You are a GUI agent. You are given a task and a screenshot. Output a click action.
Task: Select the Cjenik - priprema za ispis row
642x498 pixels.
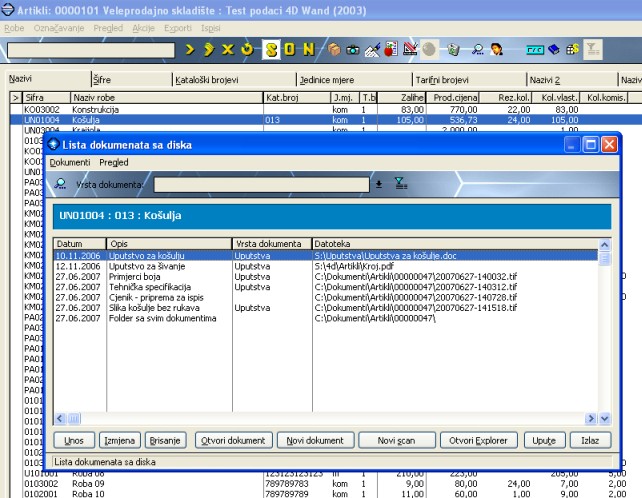pyautogui.click(x=326, y=297)
